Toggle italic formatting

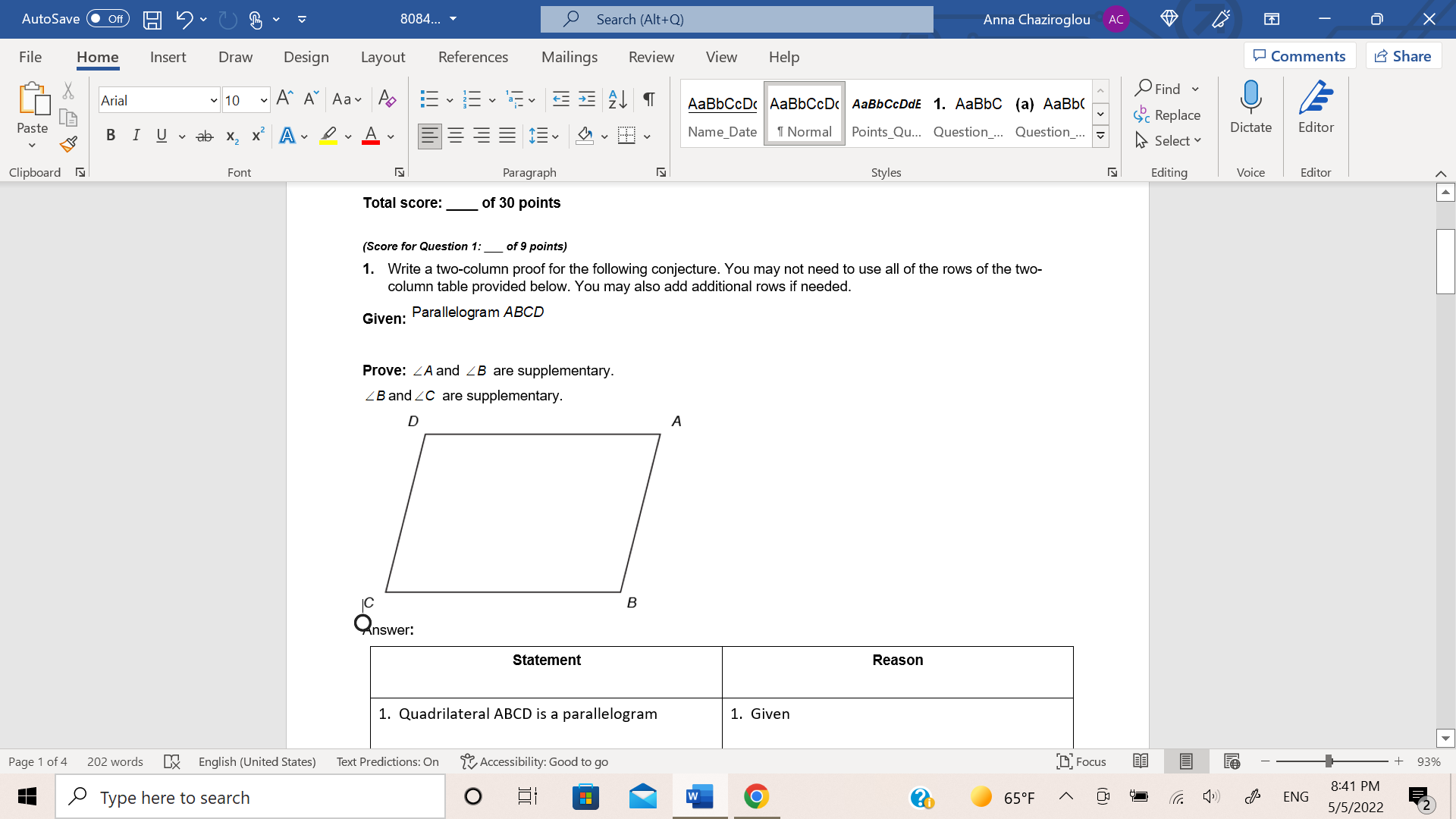(x=136, y=136)
